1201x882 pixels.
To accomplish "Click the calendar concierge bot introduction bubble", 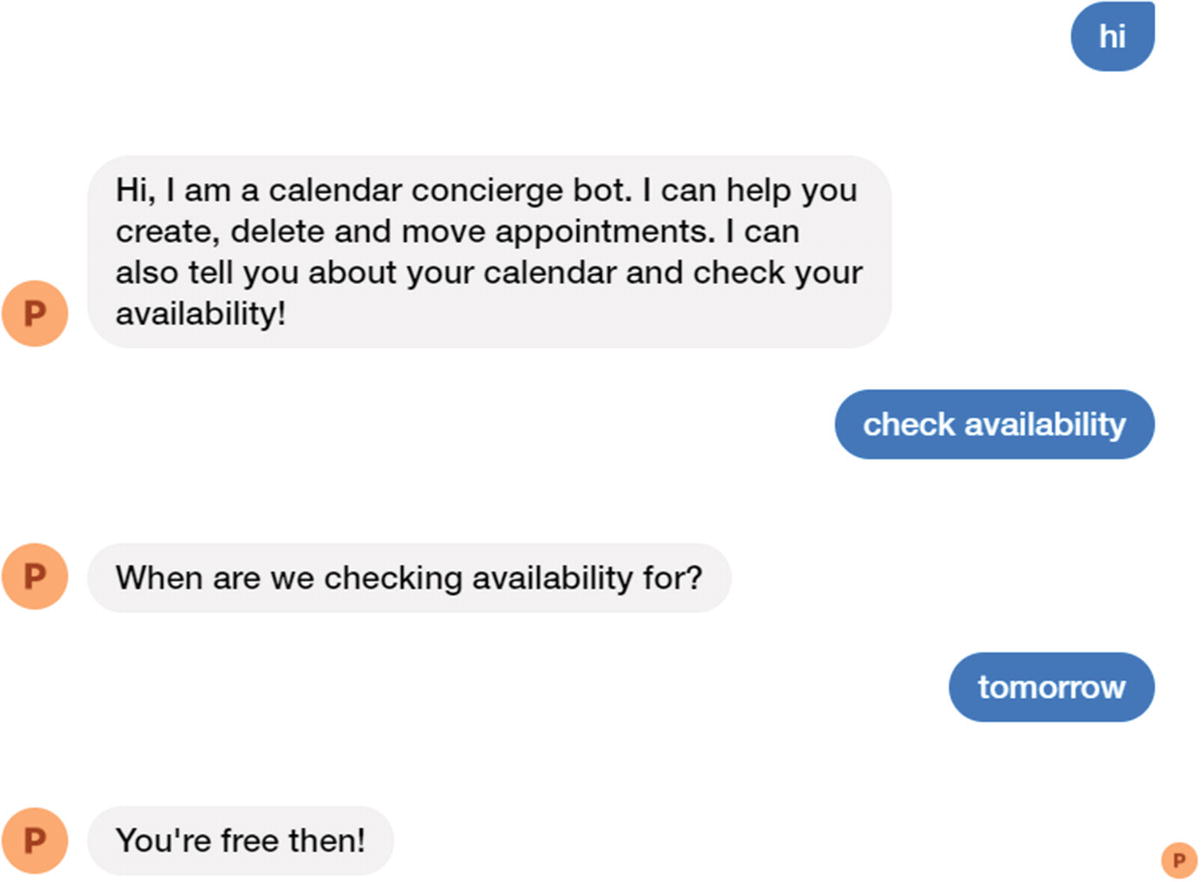I will 489,251.
